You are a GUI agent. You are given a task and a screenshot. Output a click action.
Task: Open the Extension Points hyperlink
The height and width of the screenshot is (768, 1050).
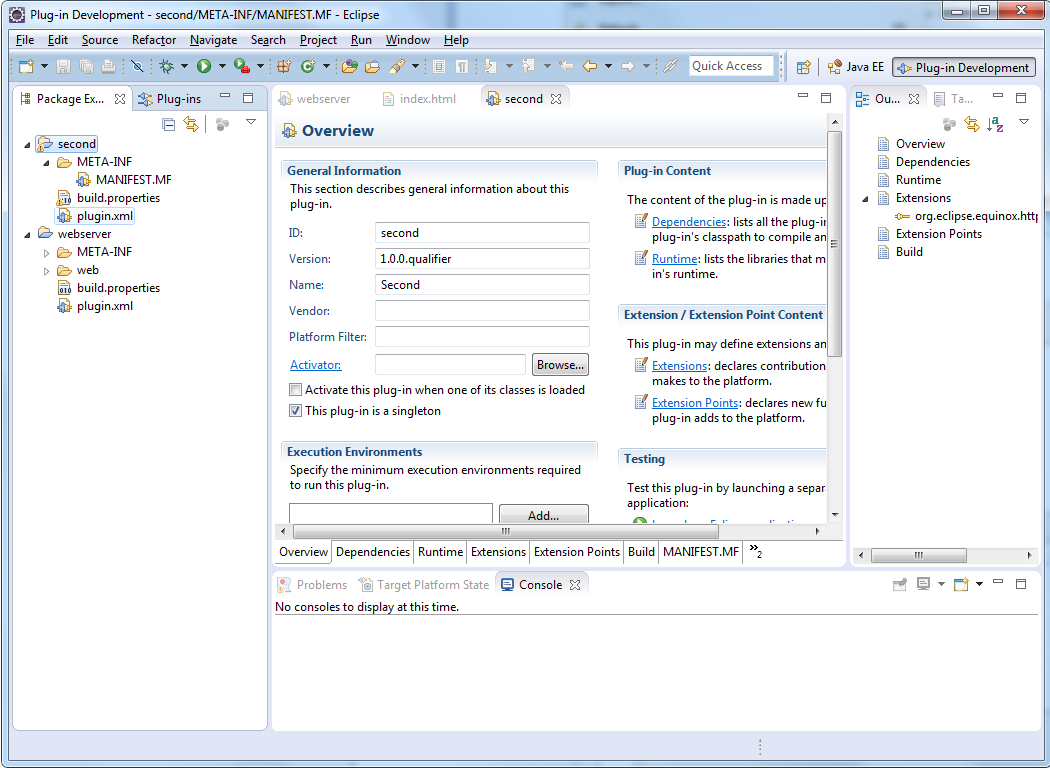tap(695, 402)
